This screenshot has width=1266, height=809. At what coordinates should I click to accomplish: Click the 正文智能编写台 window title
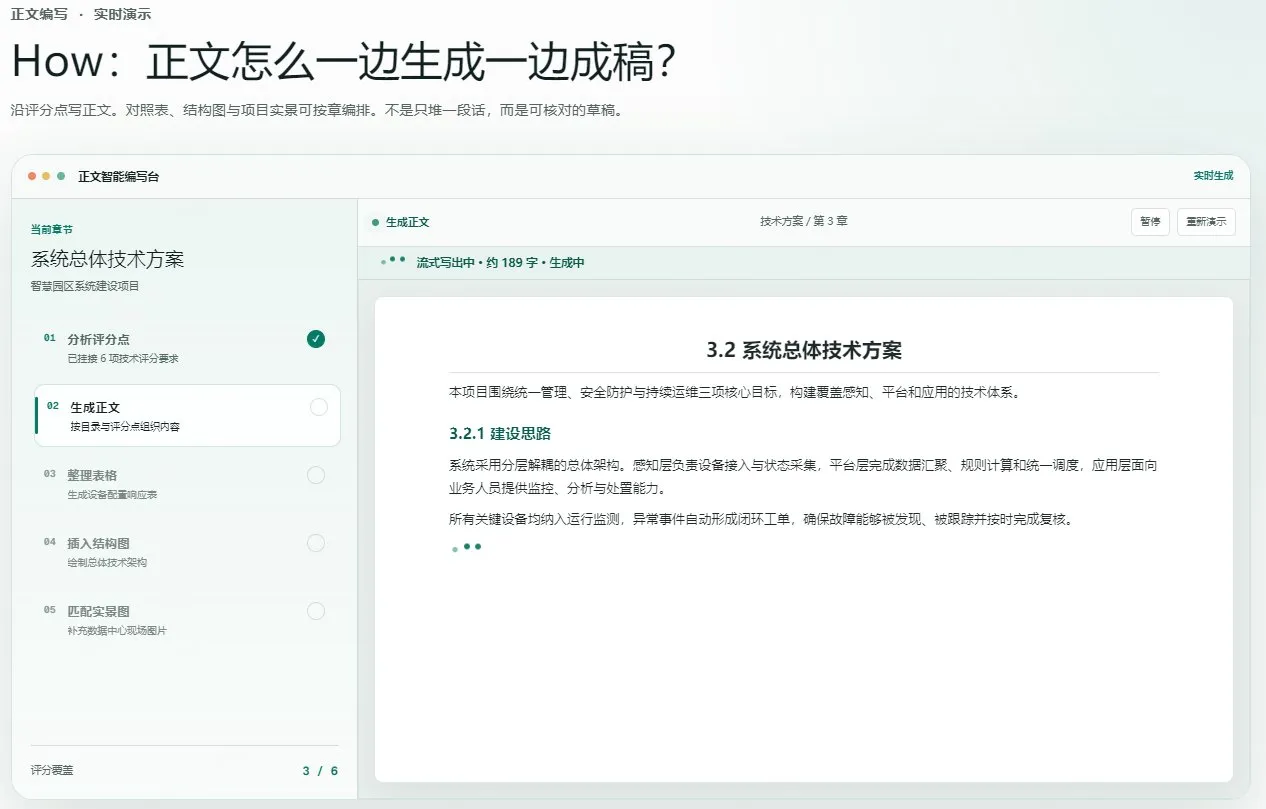click(118, 177)
